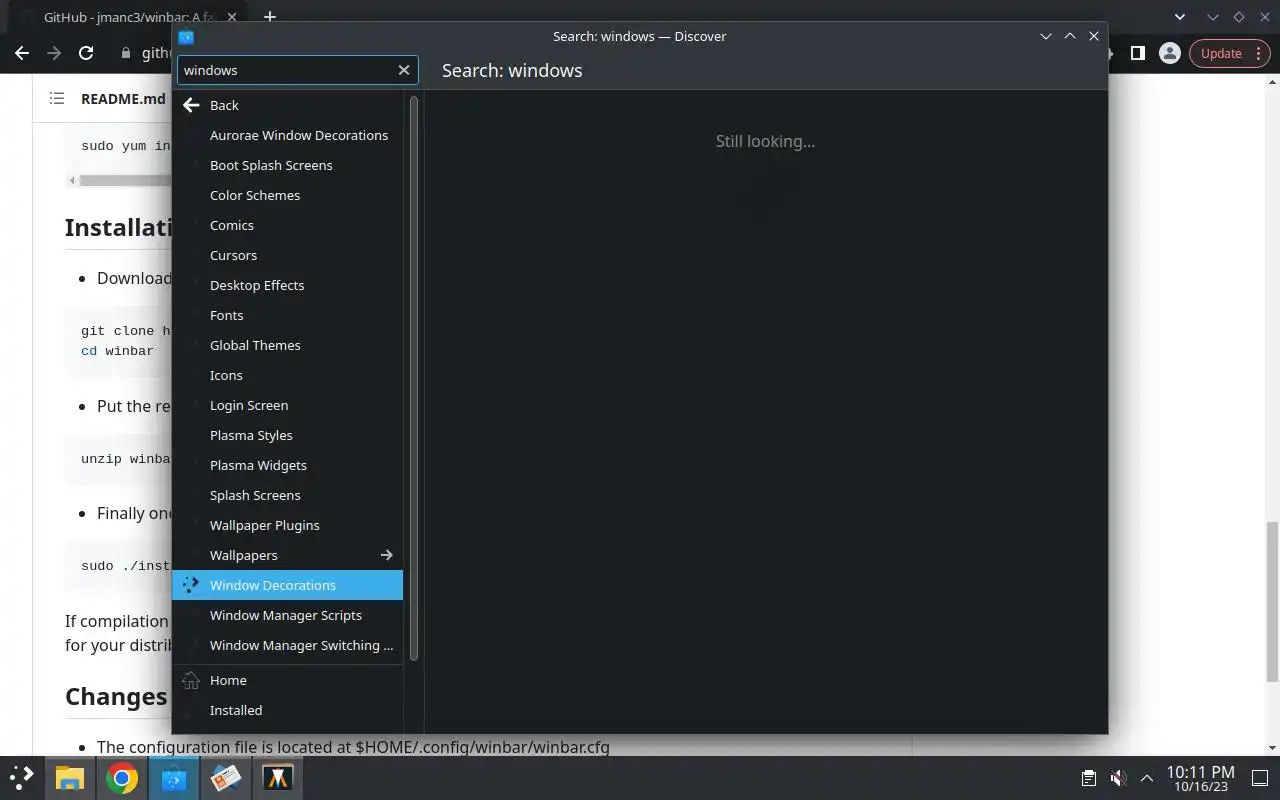Select Aurorae Window Decorations category
This screenshot has height=800, width=1280.
[x=287, y=135]
